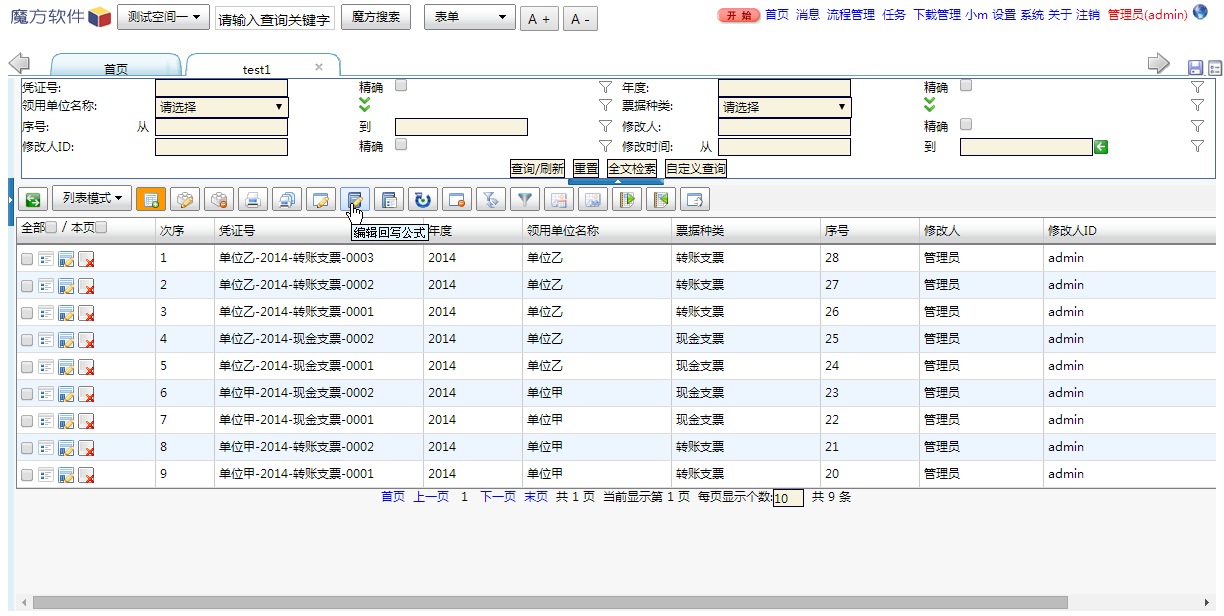Check the 精确 checkbox for 凭证号

coord(401,85)
